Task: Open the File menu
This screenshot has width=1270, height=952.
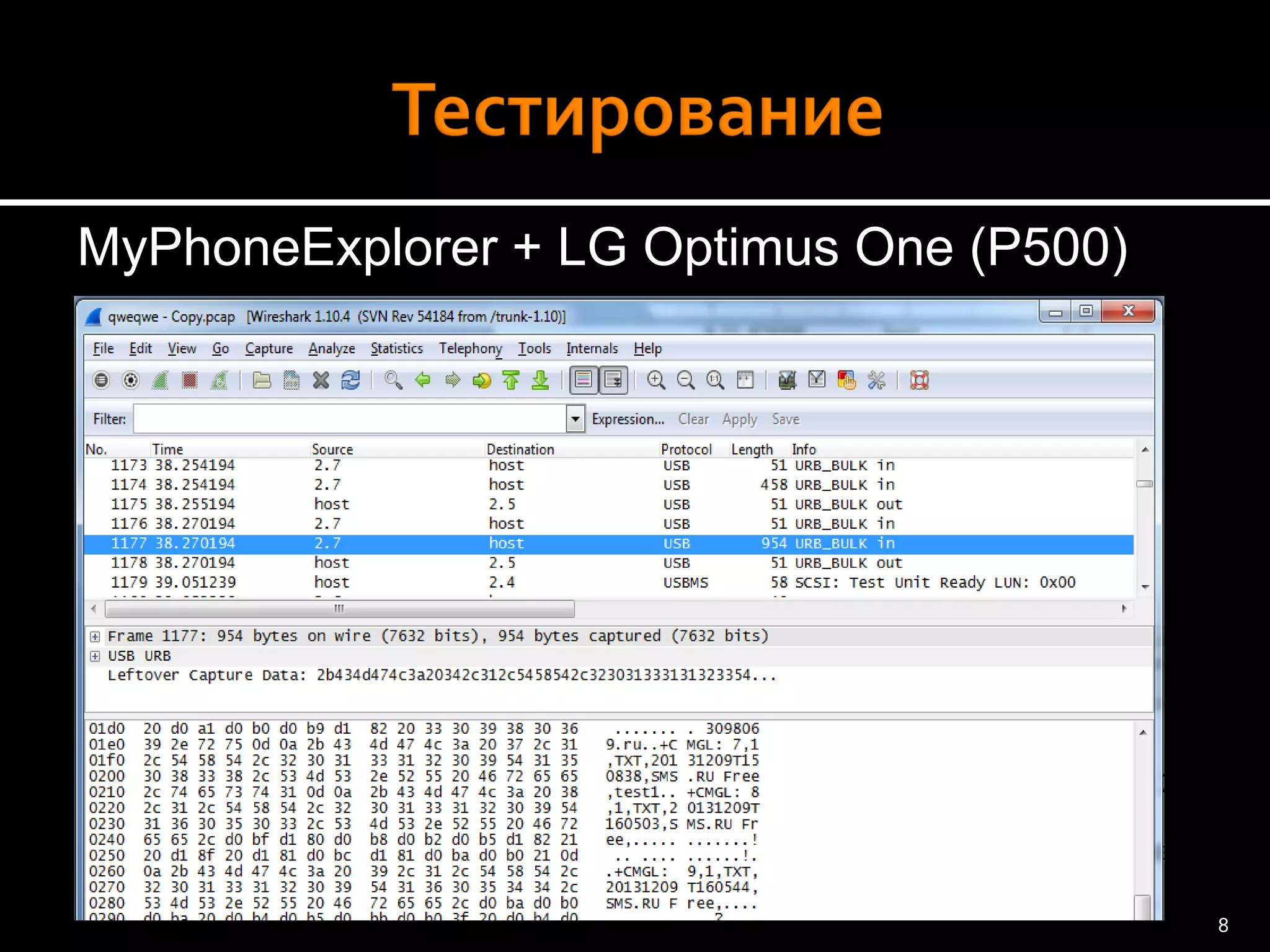Action: pyautogui.click(x=104, y=348)
